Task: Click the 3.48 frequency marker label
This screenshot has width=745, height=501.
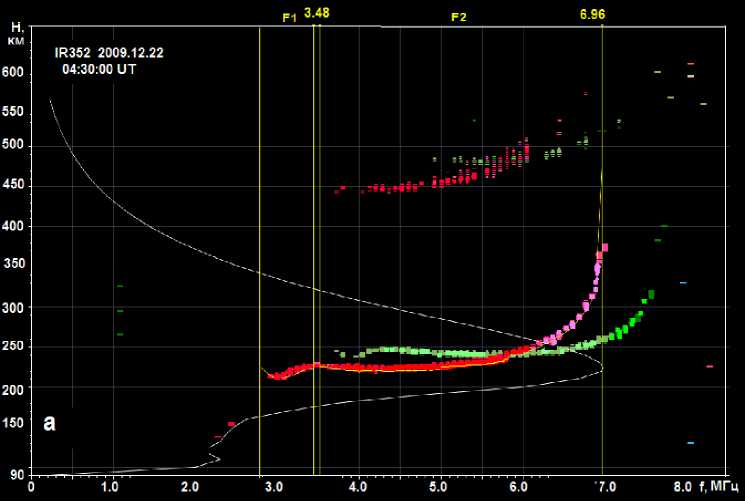Action: tap(316, 13)
